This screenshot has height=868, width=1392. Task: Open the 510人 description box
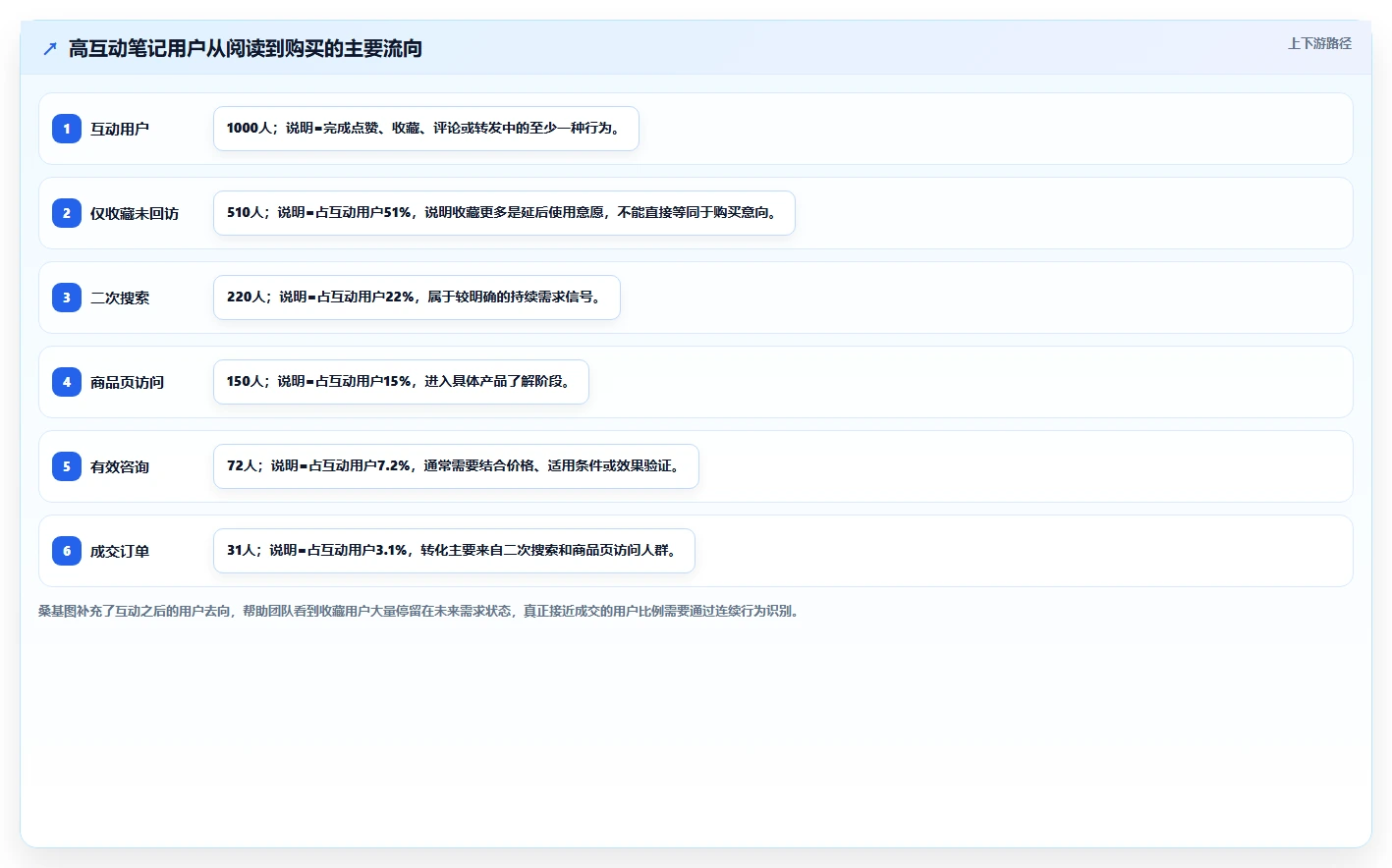[504, 213]
